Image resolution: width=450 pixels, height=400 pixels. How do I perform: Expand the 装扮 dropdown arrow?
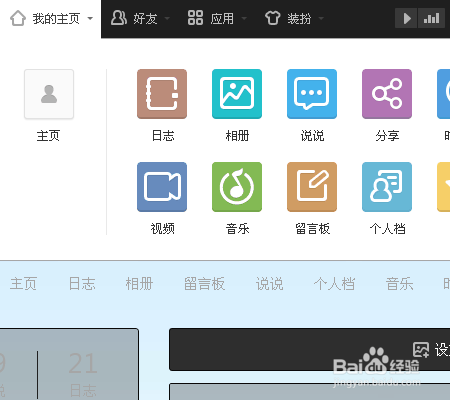tap(321, 19)
